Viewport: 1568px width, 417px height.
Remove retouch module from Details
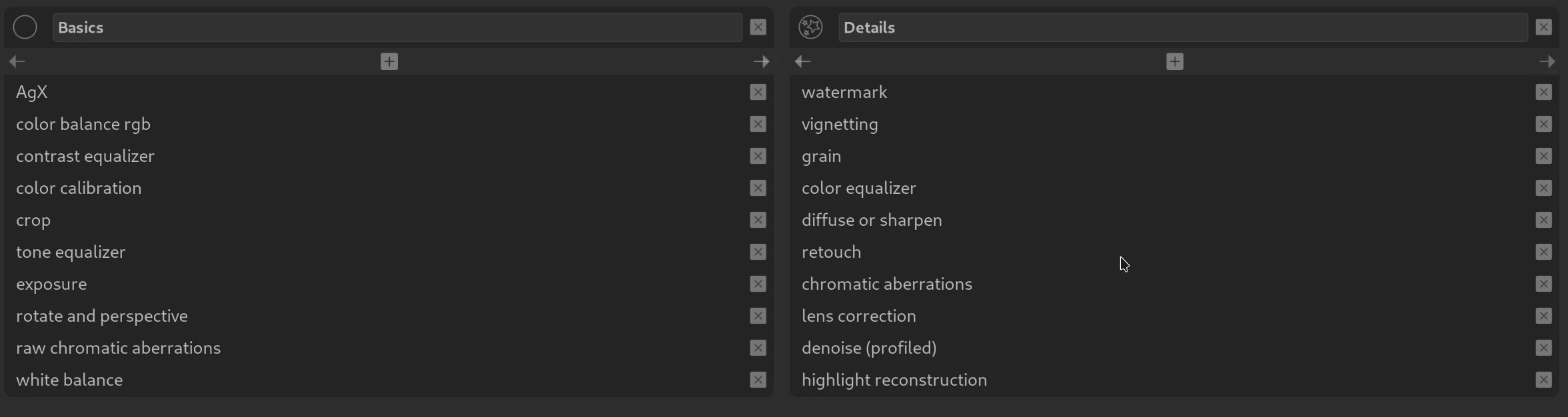pyautogui.click(x=1543, y=252)
